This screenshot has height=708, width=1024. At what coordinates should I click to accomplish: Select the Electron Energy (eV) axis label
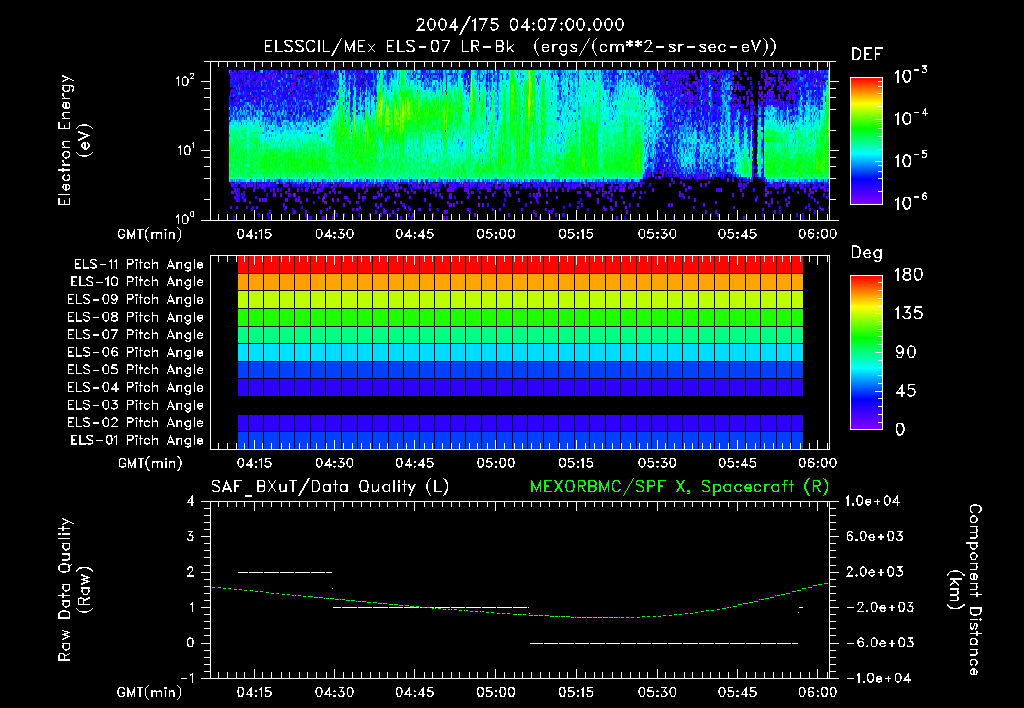tap(74, 140)
